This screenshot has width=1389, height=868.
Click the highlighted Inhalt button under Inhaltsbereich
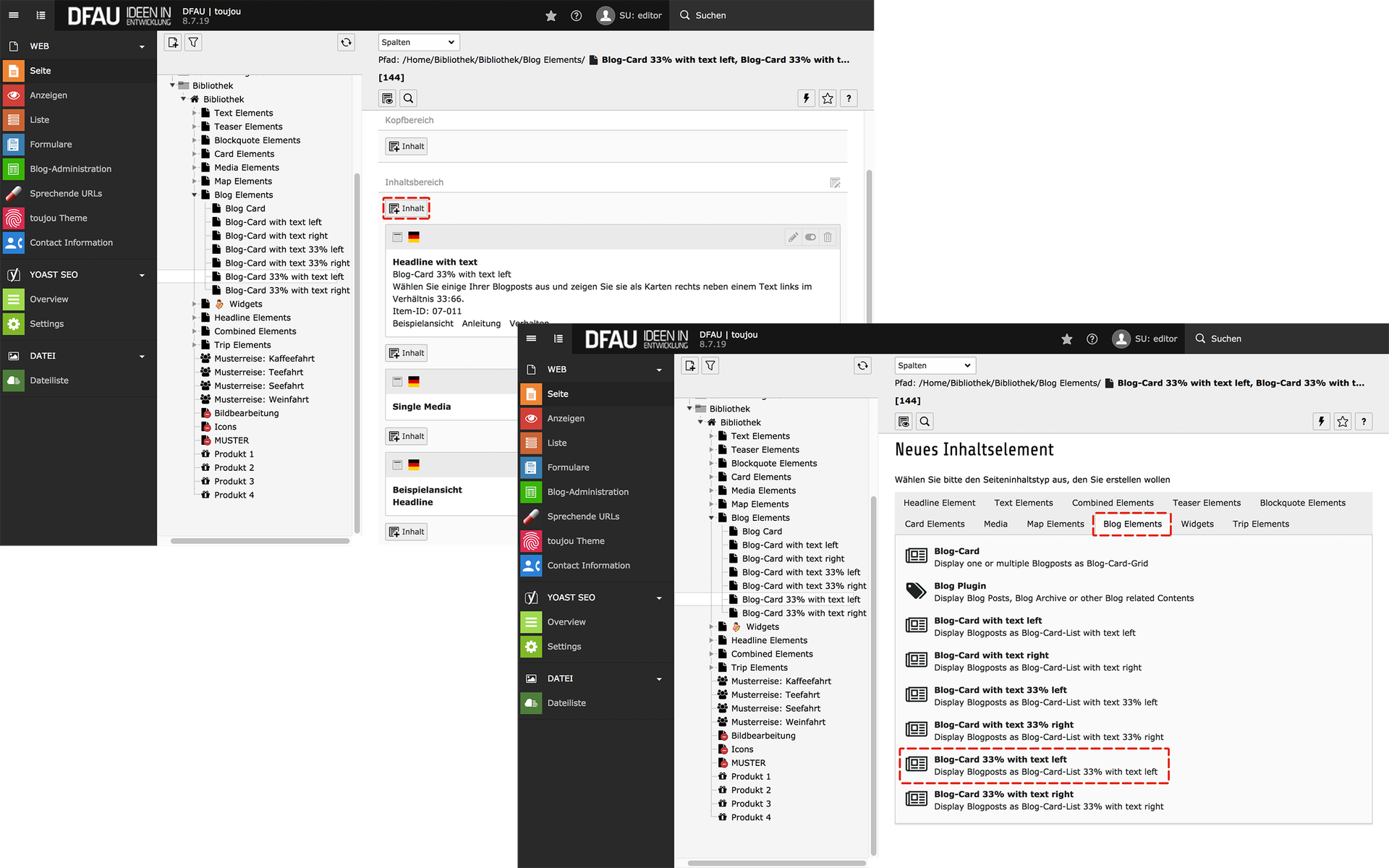pos(407,208)
